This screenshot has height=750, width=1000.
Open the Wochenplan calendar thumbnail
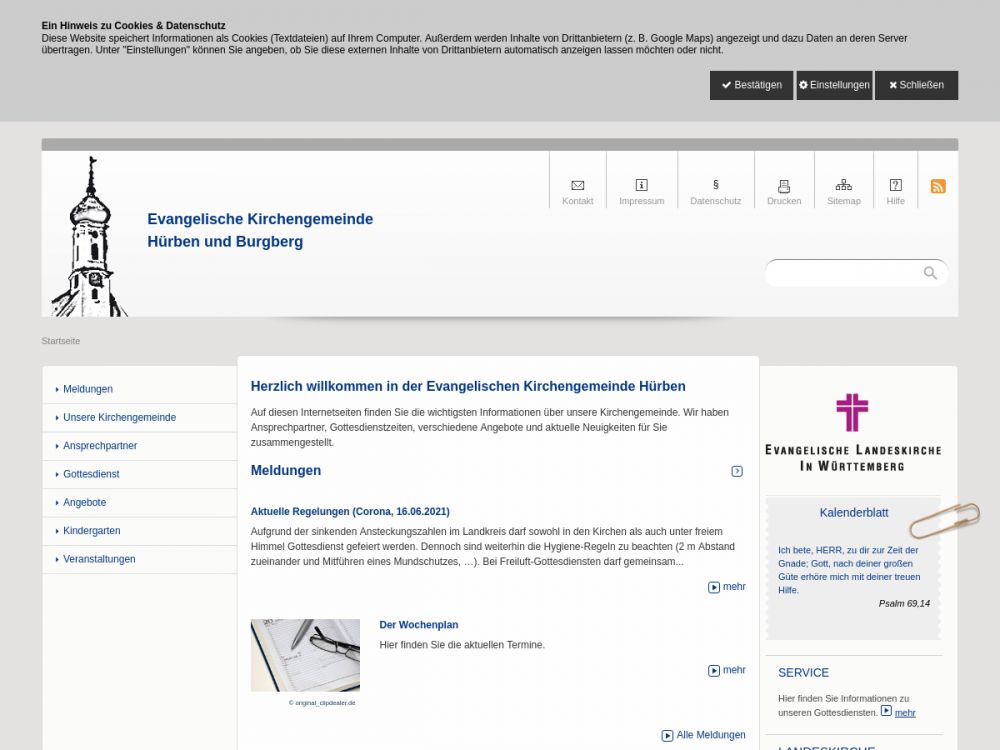305,655
